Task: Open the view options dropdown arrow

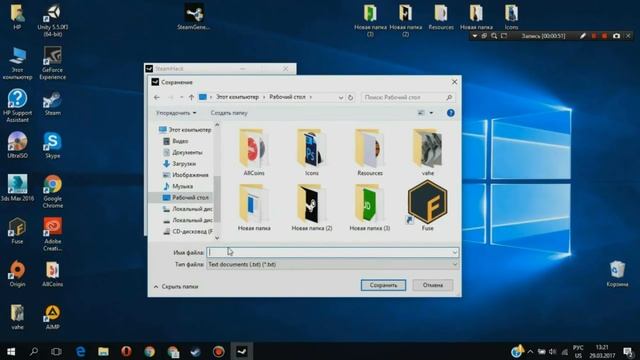Action: [431, 113]
